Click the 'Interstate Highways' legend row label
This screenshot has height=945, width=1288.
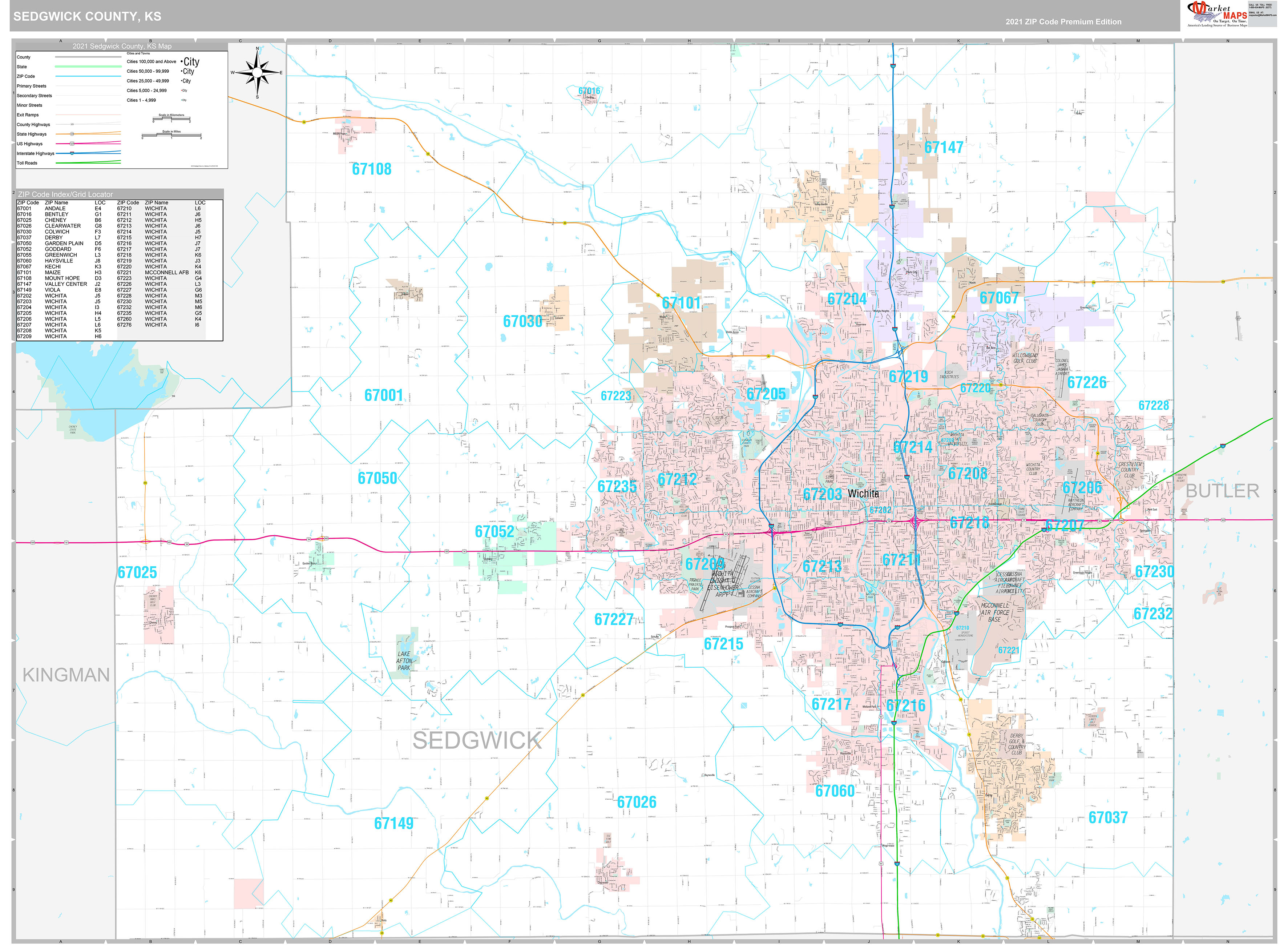tap(36, 153)
